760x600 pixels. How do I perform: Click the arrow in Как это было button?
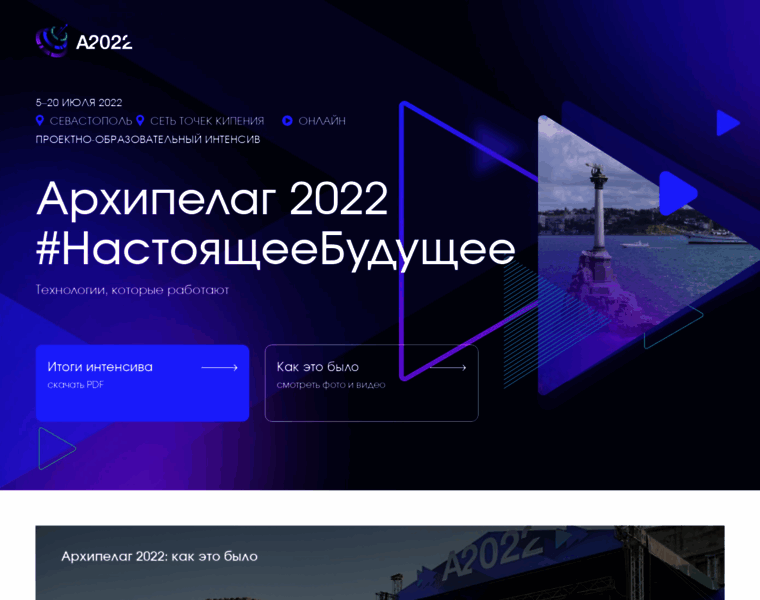448,367
